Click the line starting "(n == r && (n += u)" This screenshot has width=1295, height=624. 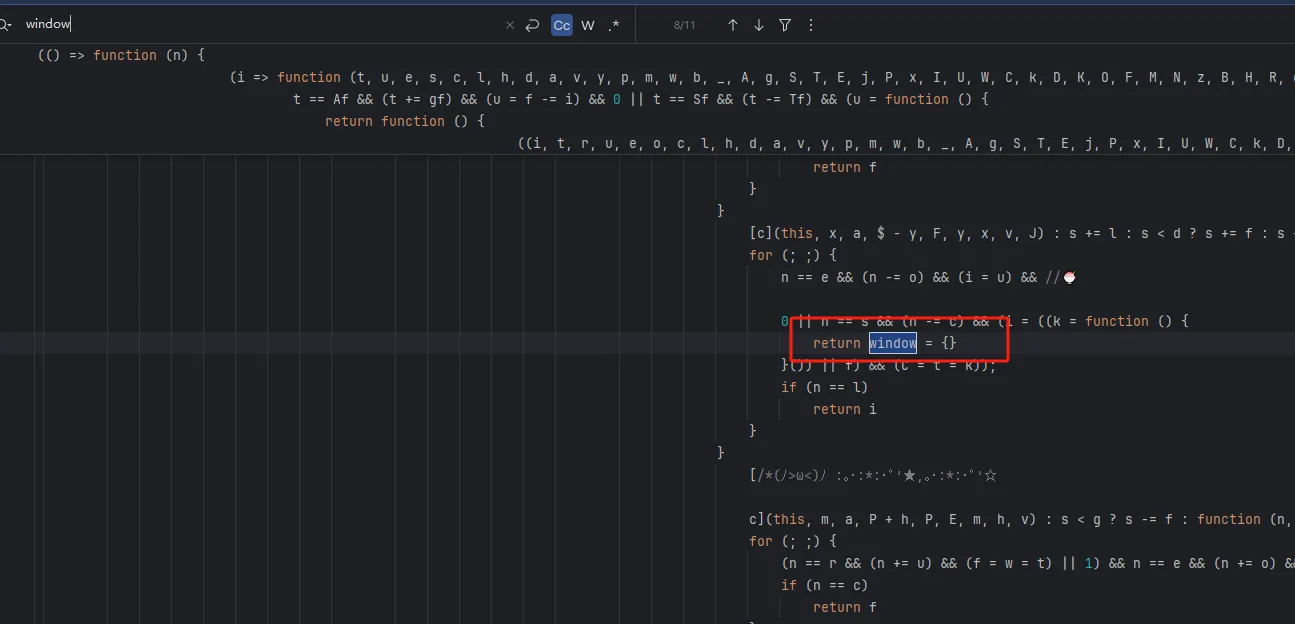tap(1038, 563)
